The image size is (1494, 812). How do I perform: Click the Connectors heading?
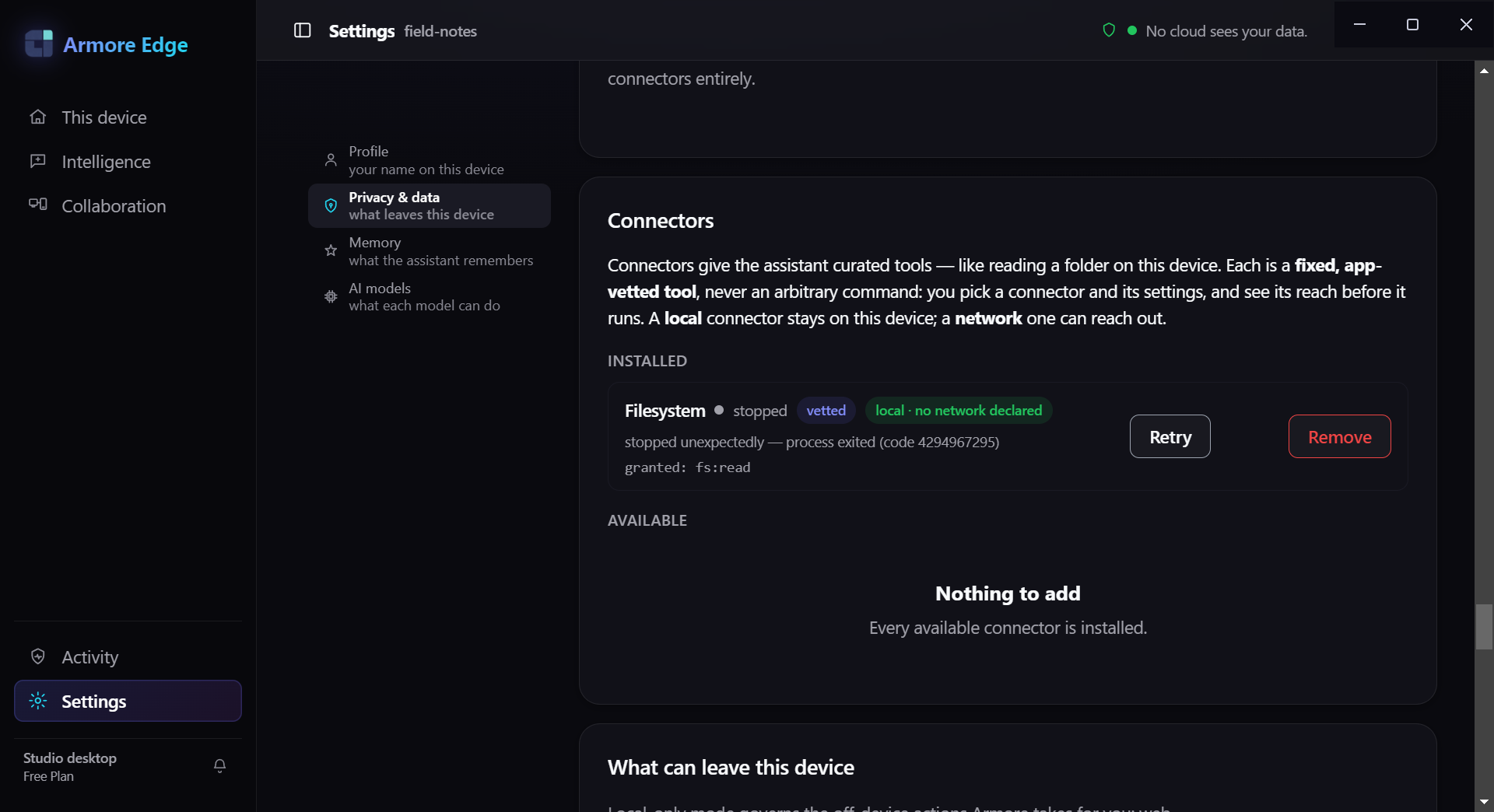point(661,221)
